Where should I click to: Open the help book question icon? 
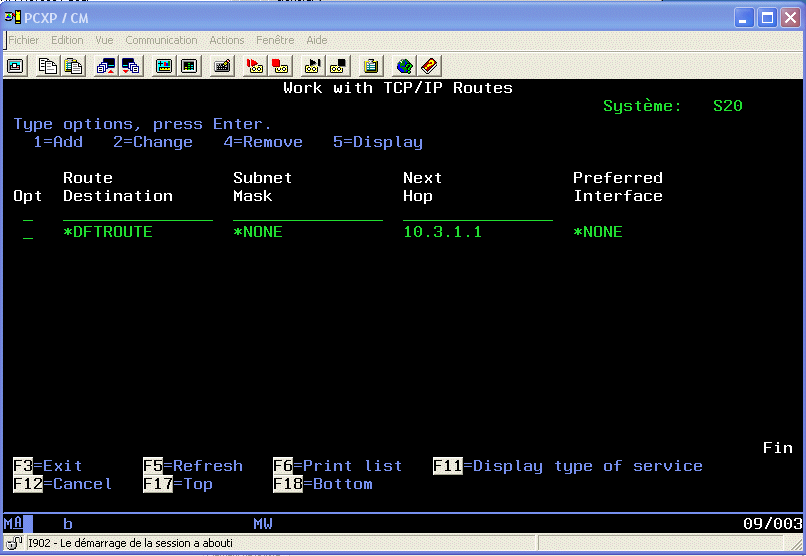pos(429,66)
